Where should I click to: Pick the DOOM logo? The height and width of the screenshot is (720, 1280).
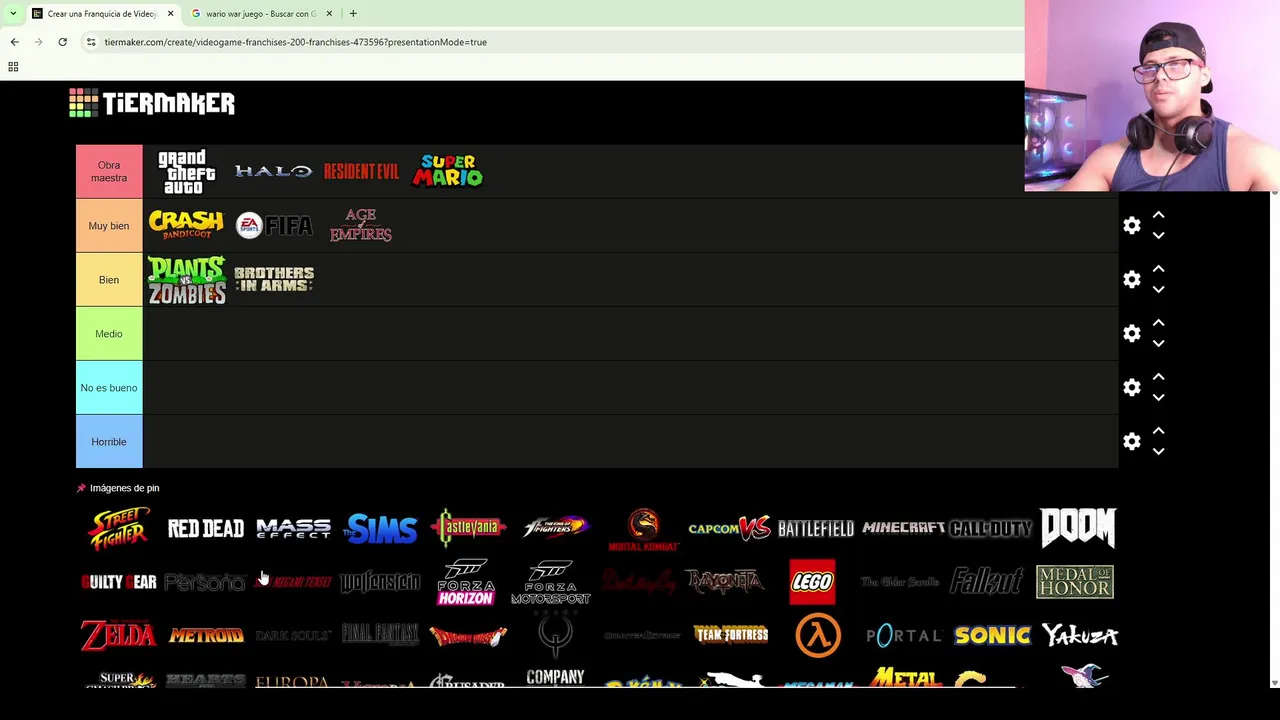click(x=1077, y=527)
